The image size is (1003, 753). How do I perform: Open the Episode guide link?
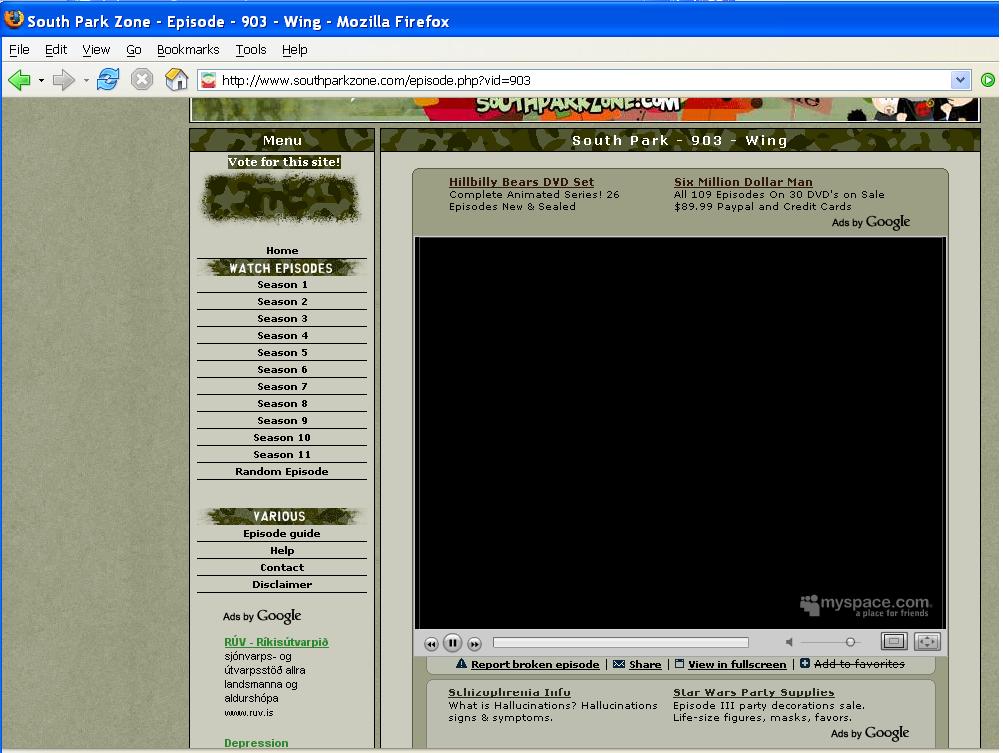tap(282, 533)
